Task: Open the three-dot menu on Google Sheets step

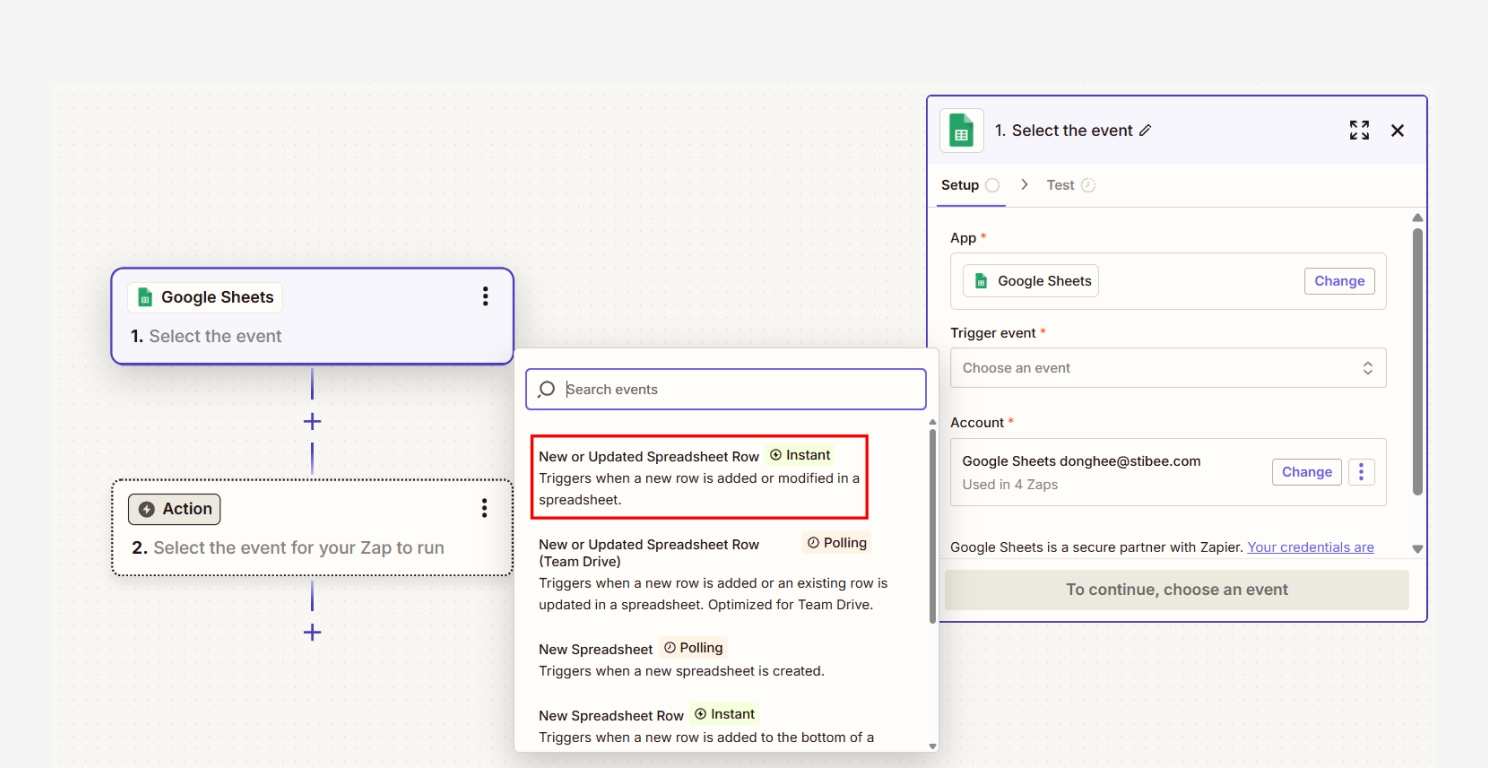Action: [x=485, y=296]
